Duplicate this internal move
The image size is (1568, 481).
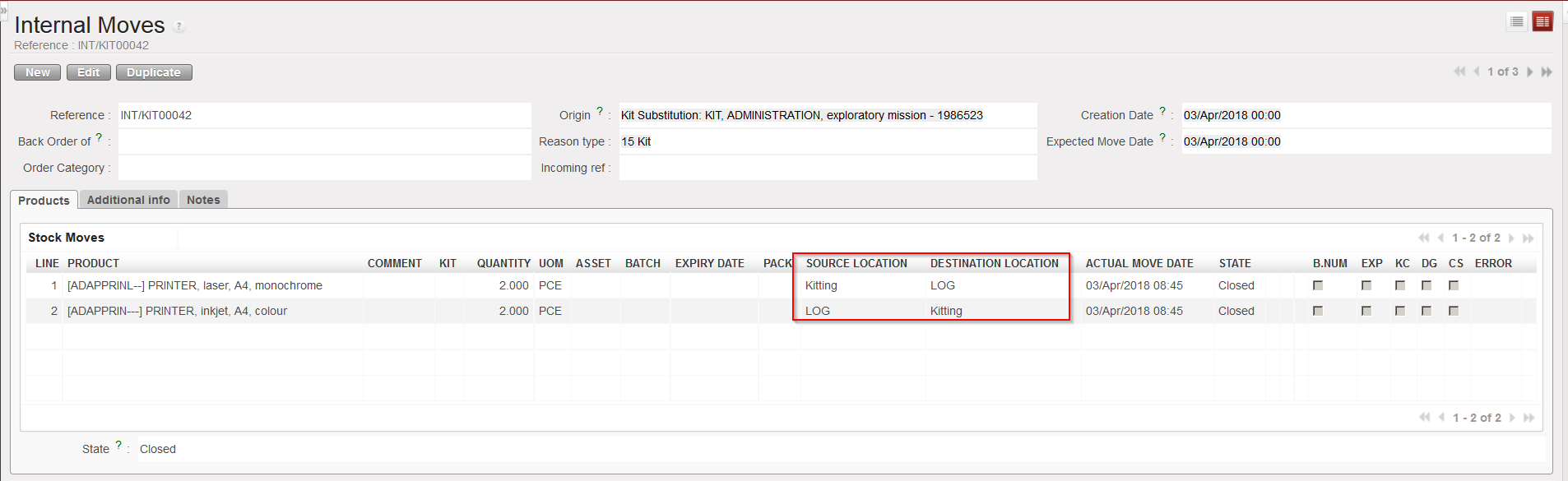coord(154,72)
